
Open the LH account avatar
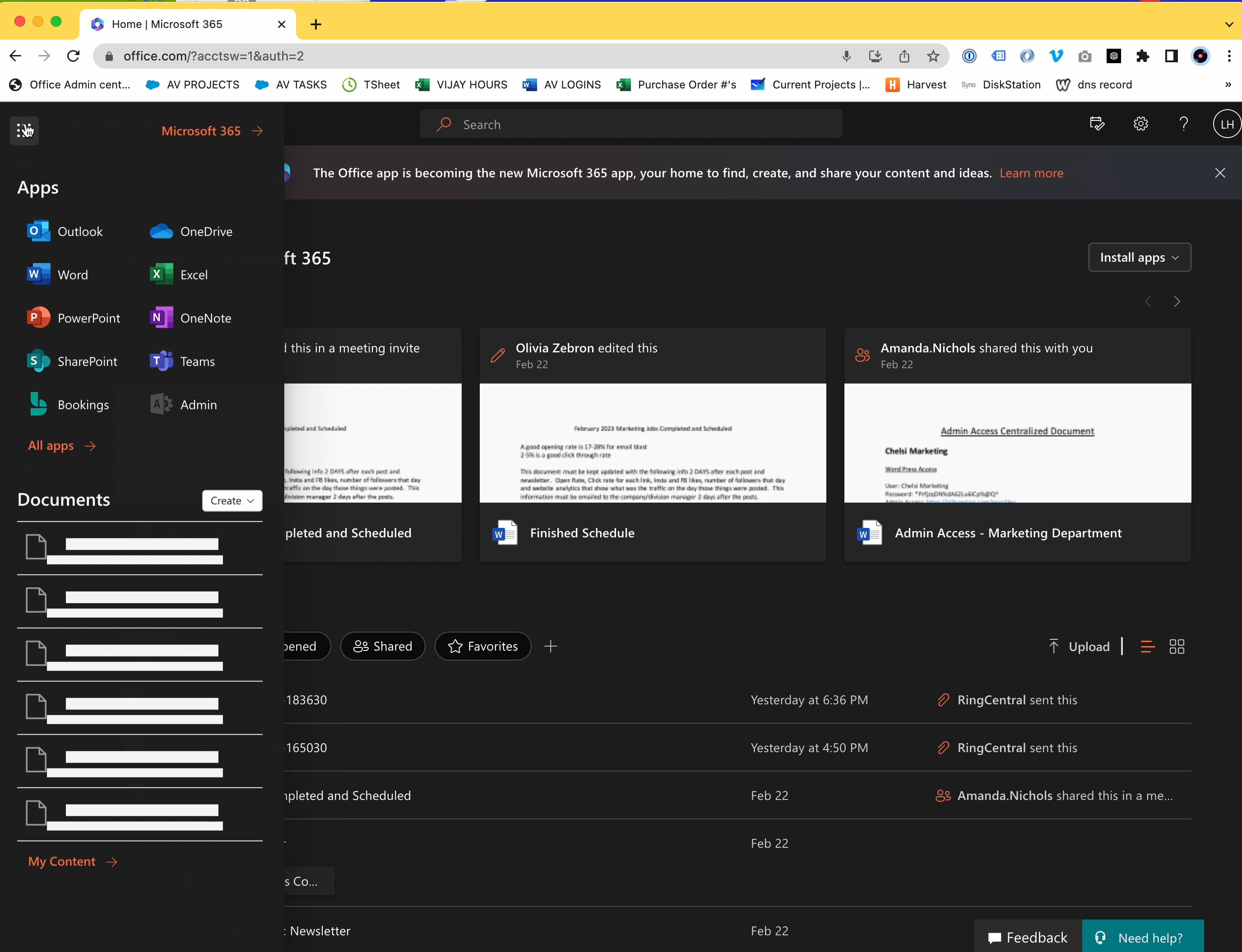click(x=1227, y=124)
